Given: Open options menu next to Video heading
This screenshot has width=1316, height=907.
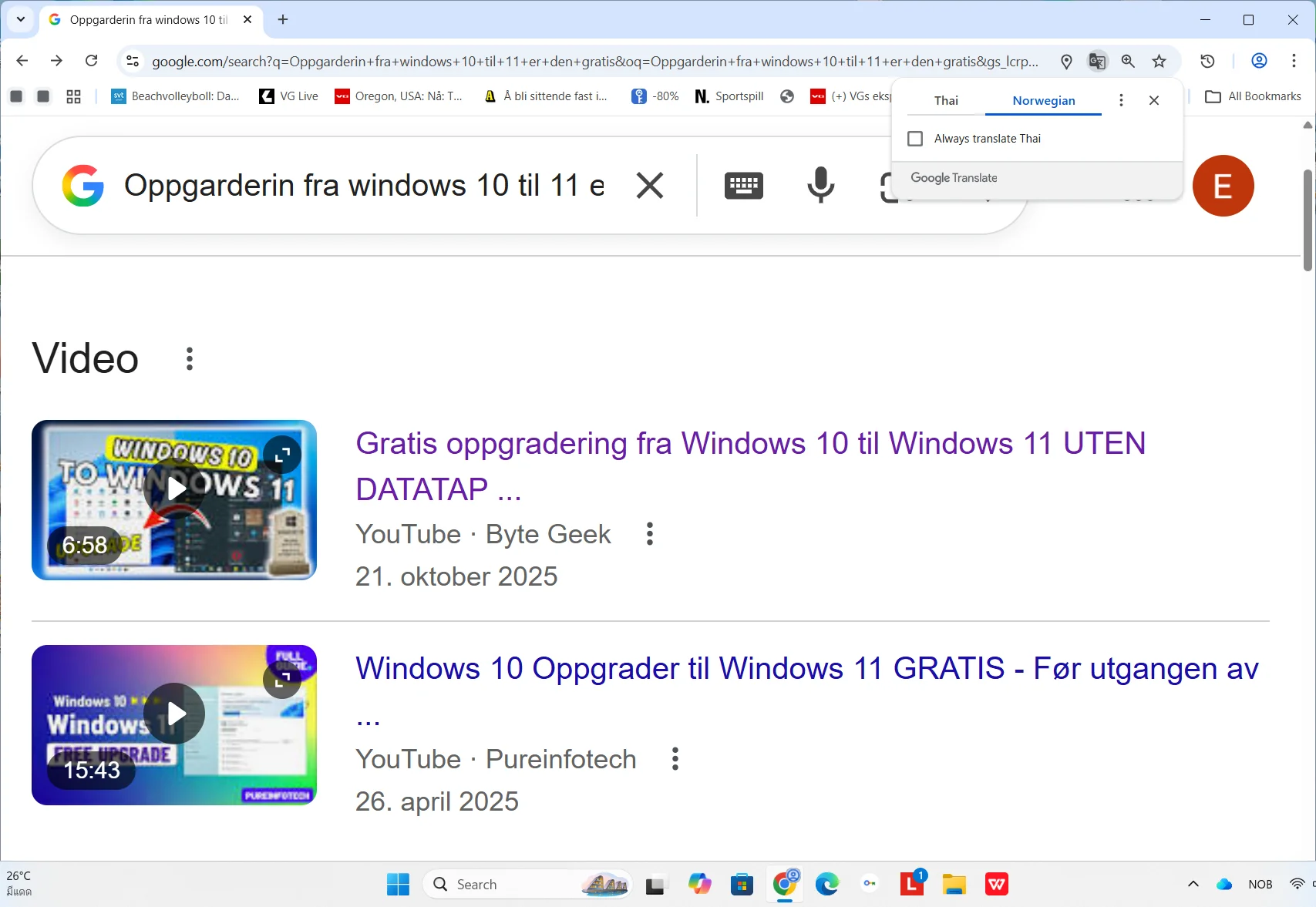Looking at the screenshot, I should [188, 358].
